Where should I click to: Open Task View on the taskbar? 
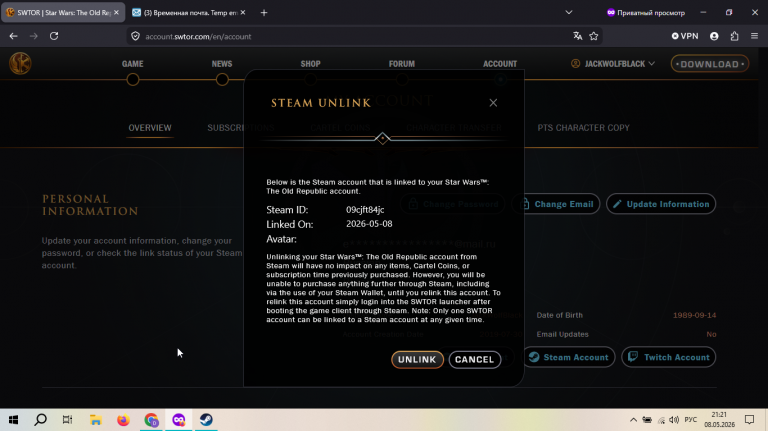click(68, 420)
